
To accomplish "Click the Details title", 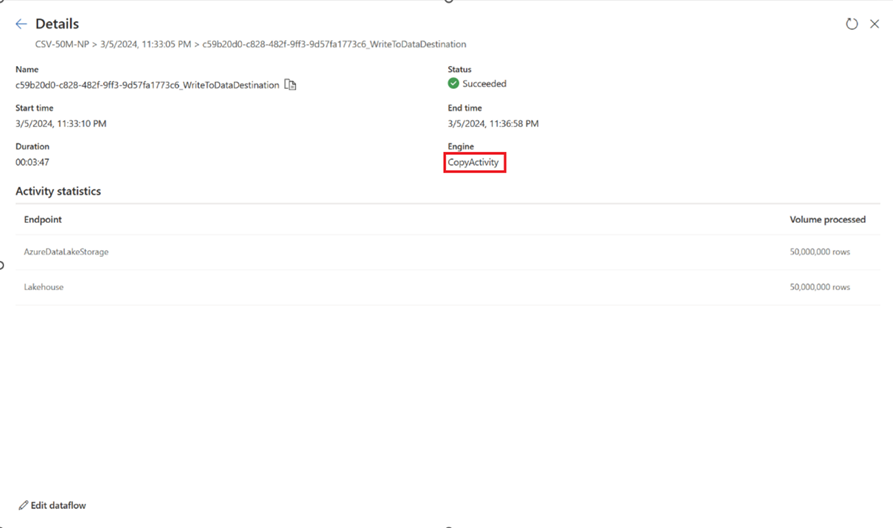I will [x=57, y=24].
